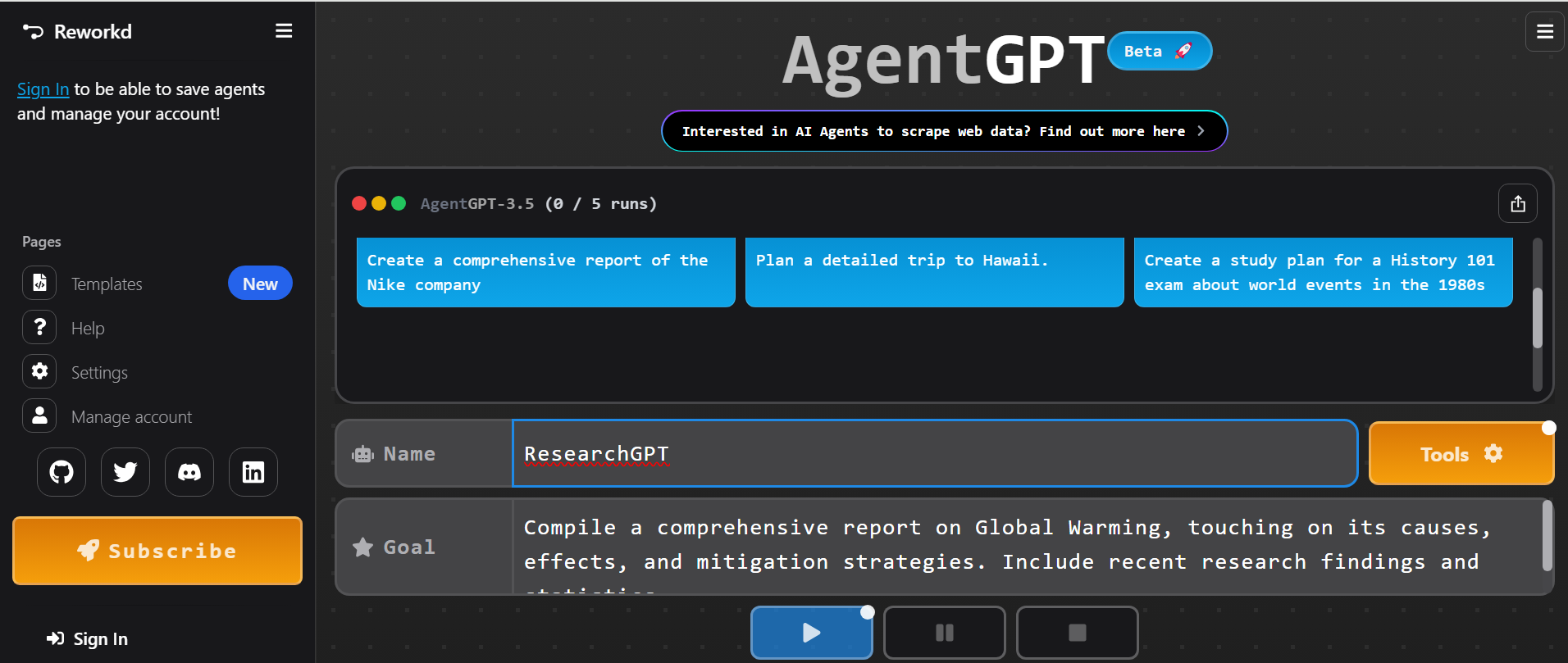
Task: Select the History 101 study plan example
Action: click(x=1324, y=272)
